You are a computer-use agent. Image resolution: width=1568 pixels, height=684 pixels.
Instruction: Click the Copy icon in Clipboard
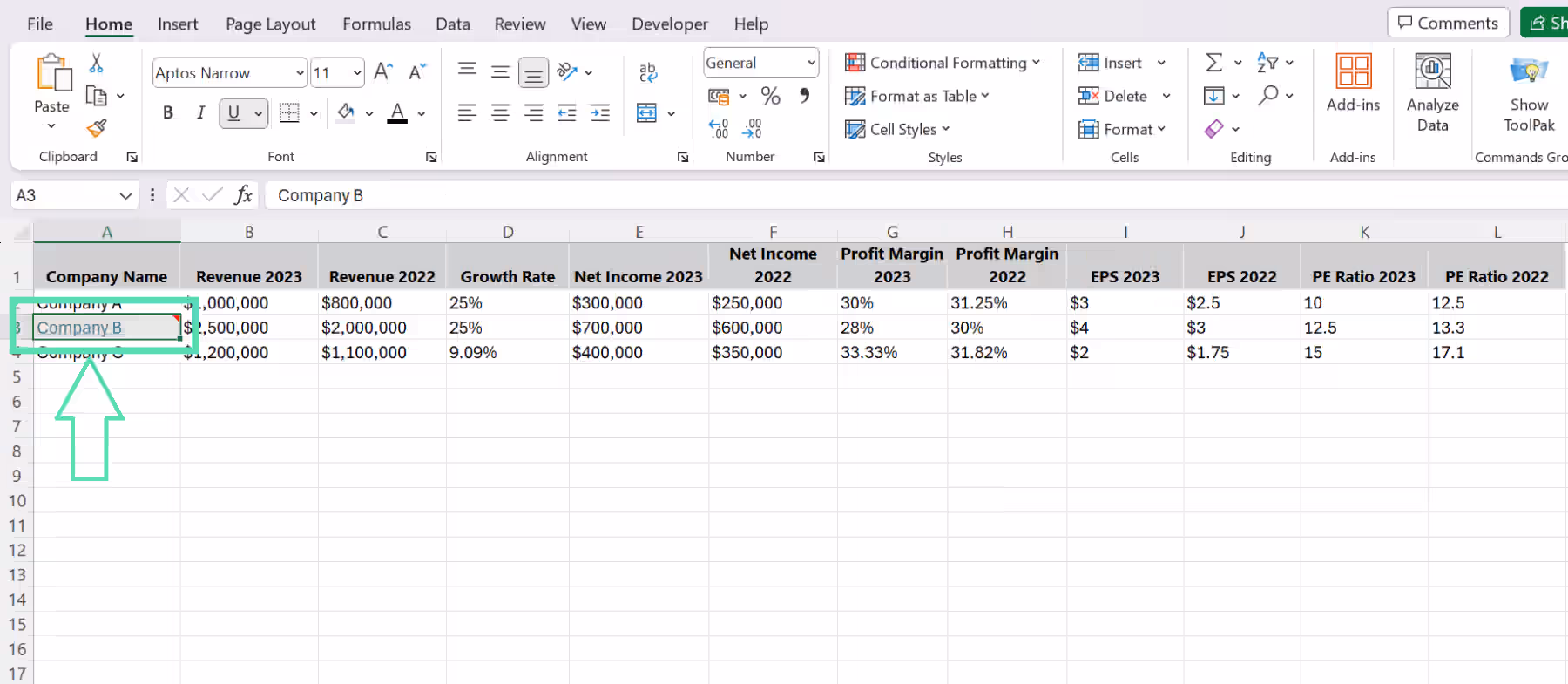click(x=97, y=96)
